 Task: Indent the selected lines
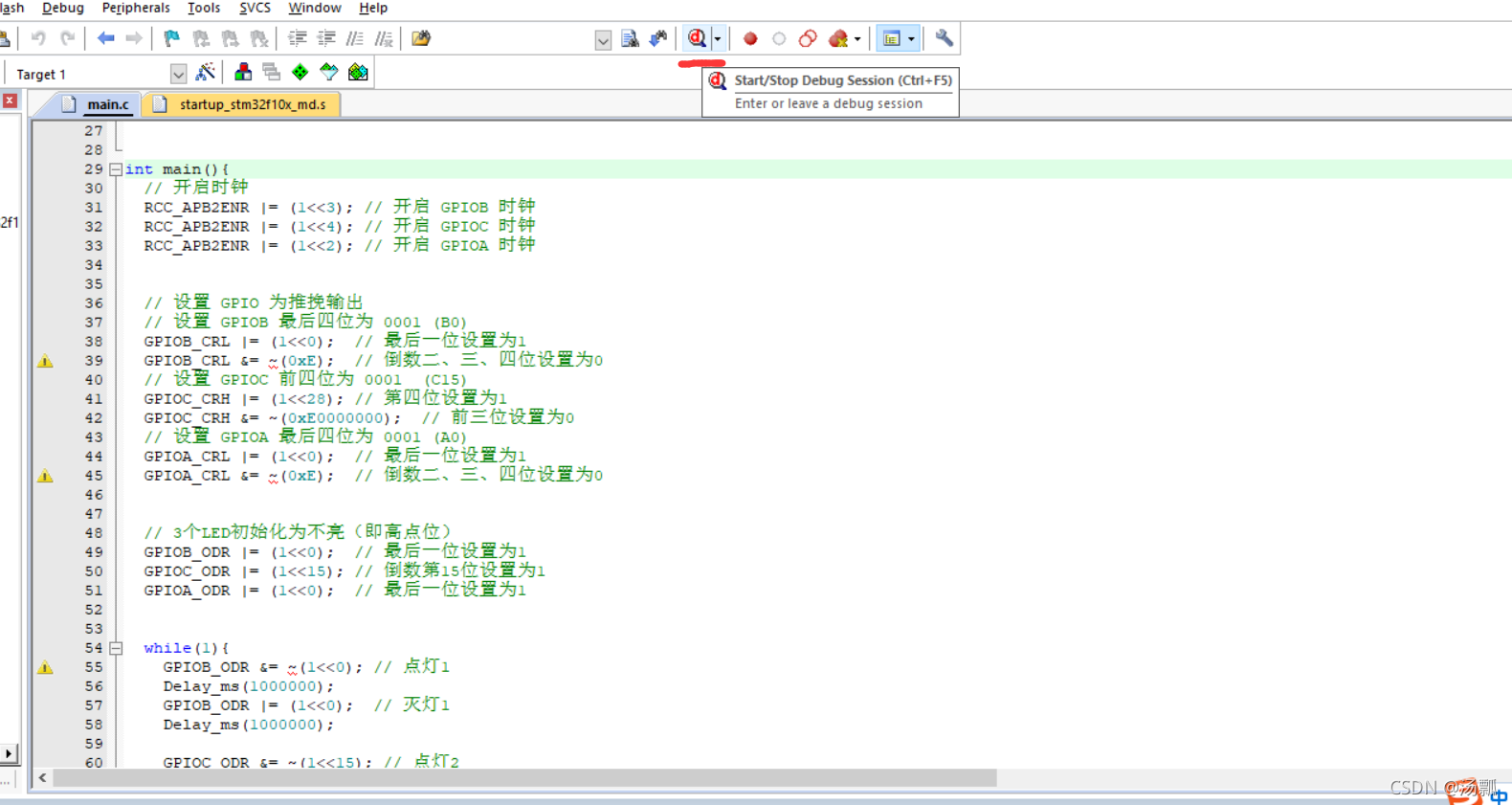298,38
